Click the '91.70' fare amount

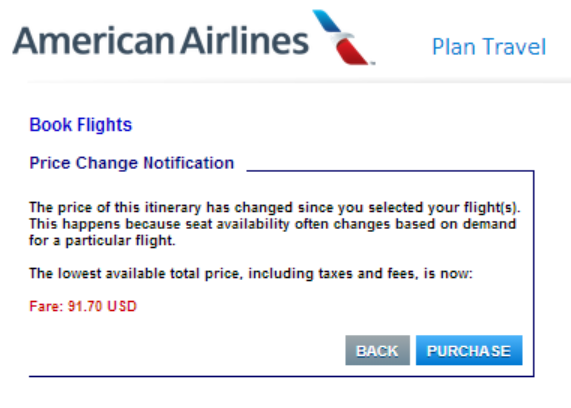(x=85, y=306)
